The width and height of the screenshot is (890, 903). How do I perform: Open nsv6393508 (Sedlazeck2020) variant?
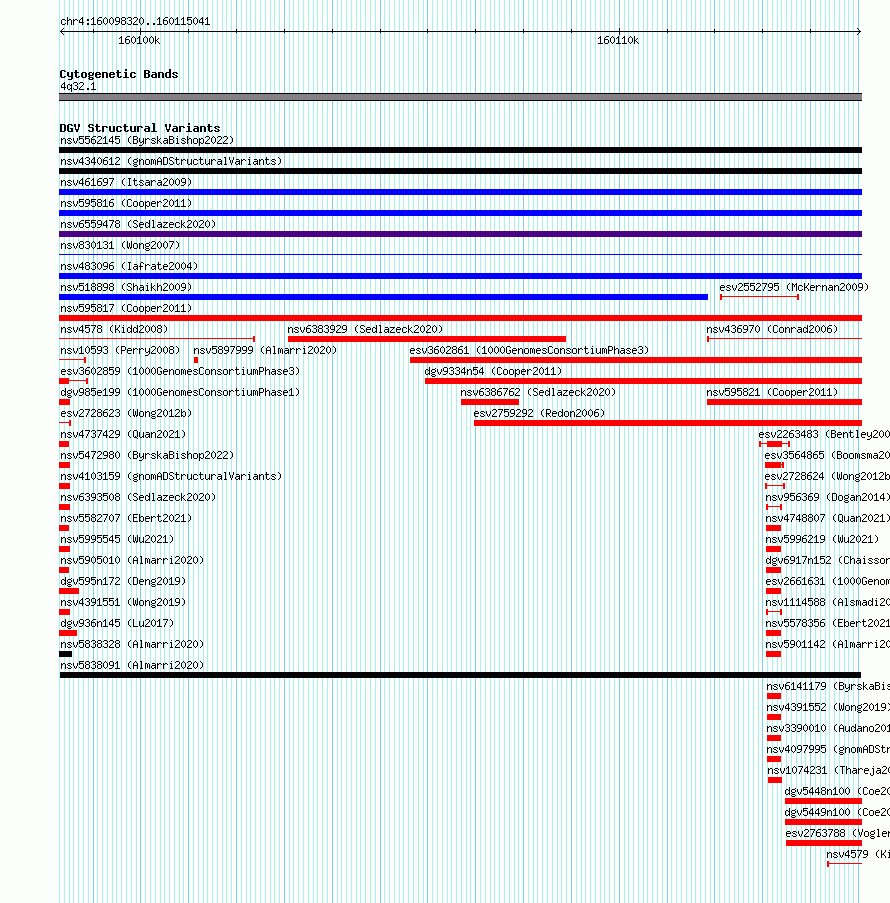click(x=138, y=498)
